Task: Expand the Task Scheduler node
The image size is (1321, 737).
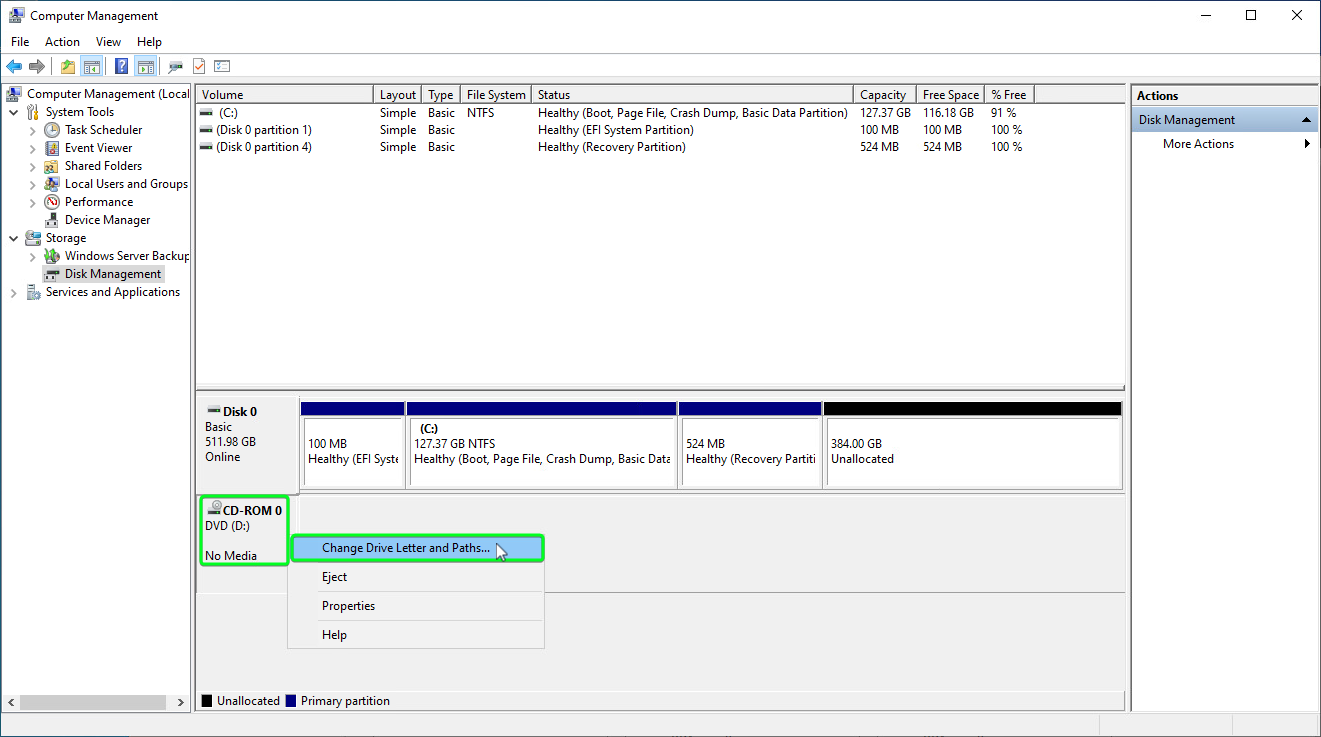Action: point(33,130)
